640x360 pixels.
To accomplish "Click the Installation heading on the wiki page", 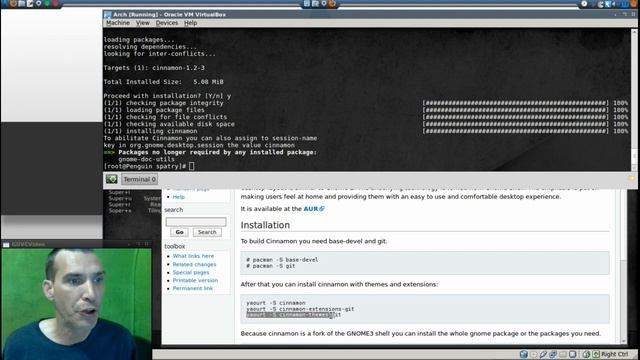I will pyautogui.click(x=265, y=225).
